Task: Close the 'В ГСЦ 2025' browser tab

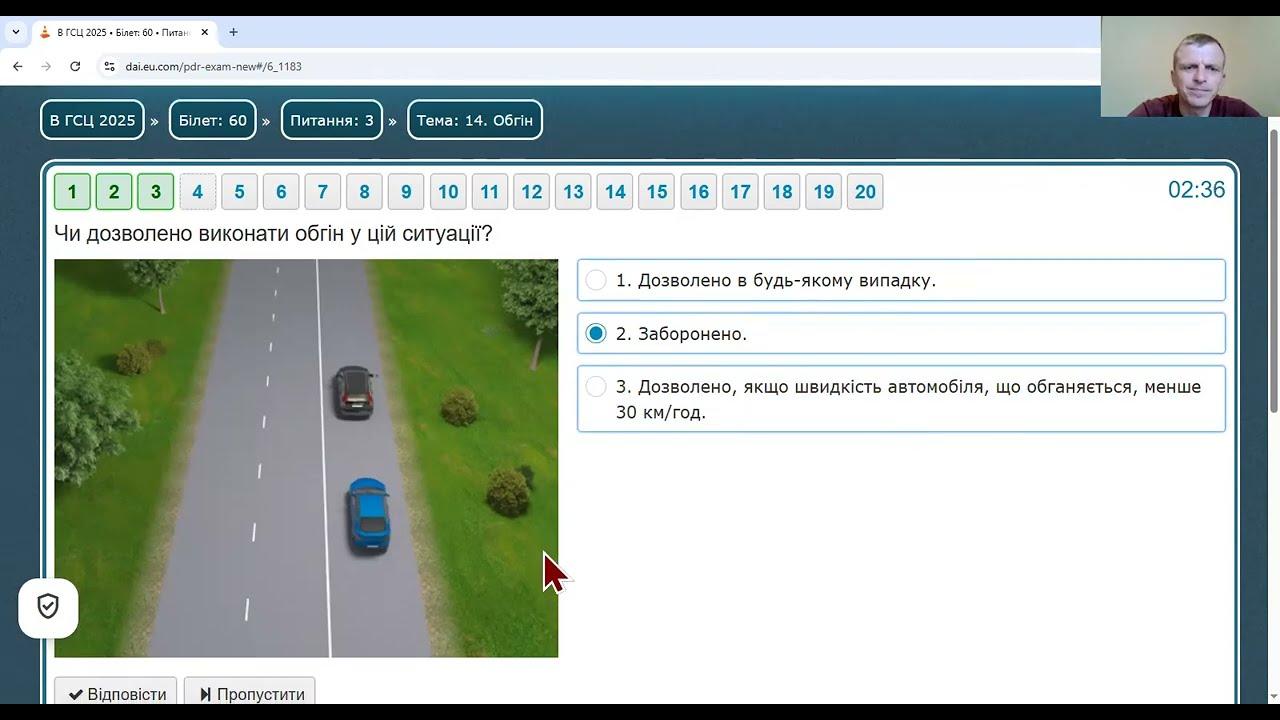Action: (204, 32)
